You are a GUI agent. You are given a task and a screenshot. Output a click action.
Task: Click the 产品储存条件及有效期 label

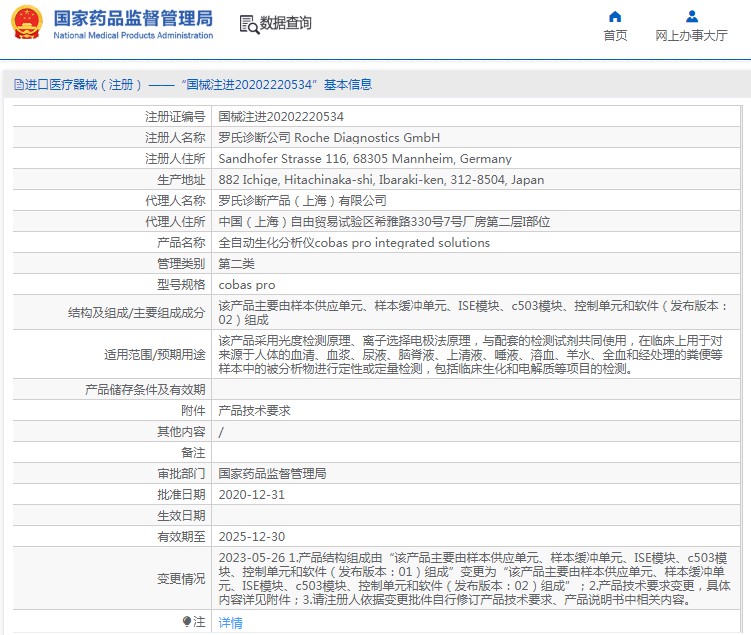tap(145, 389)
